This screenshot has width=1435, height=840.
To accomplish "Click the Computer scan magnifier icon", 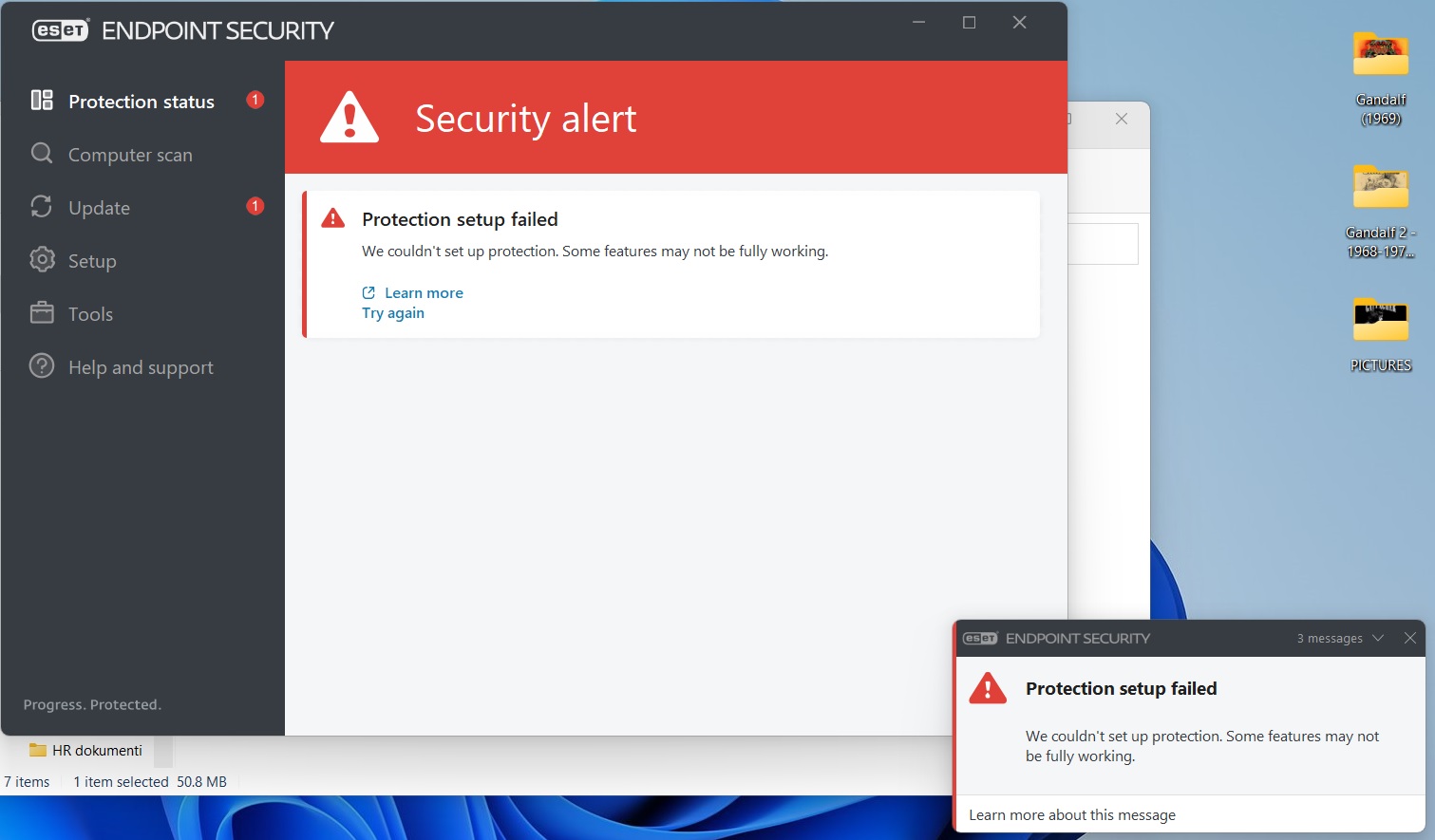I will (42, 154).
